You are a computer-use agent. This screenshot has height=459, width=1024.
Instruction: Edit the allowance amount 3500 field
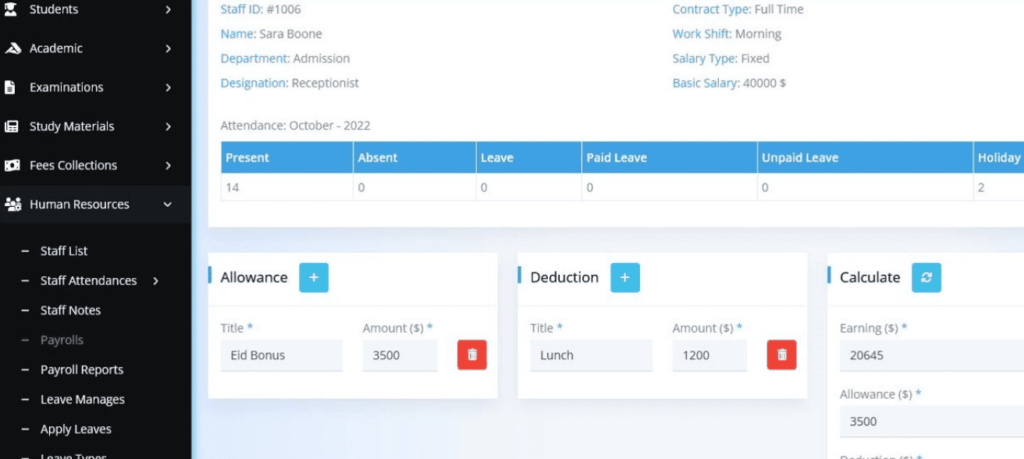(x=400, y=355)
